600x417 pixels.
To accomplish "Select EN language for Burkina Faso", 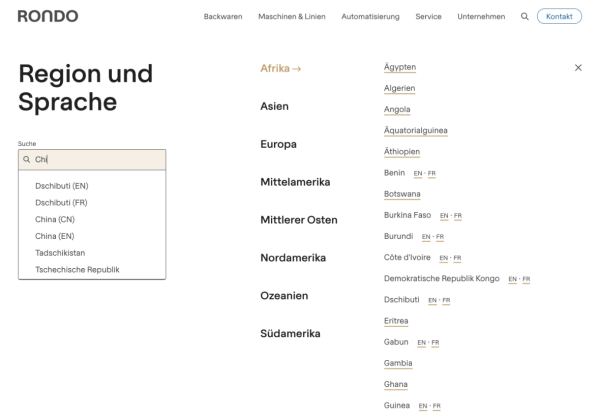I will coord(444,216).
